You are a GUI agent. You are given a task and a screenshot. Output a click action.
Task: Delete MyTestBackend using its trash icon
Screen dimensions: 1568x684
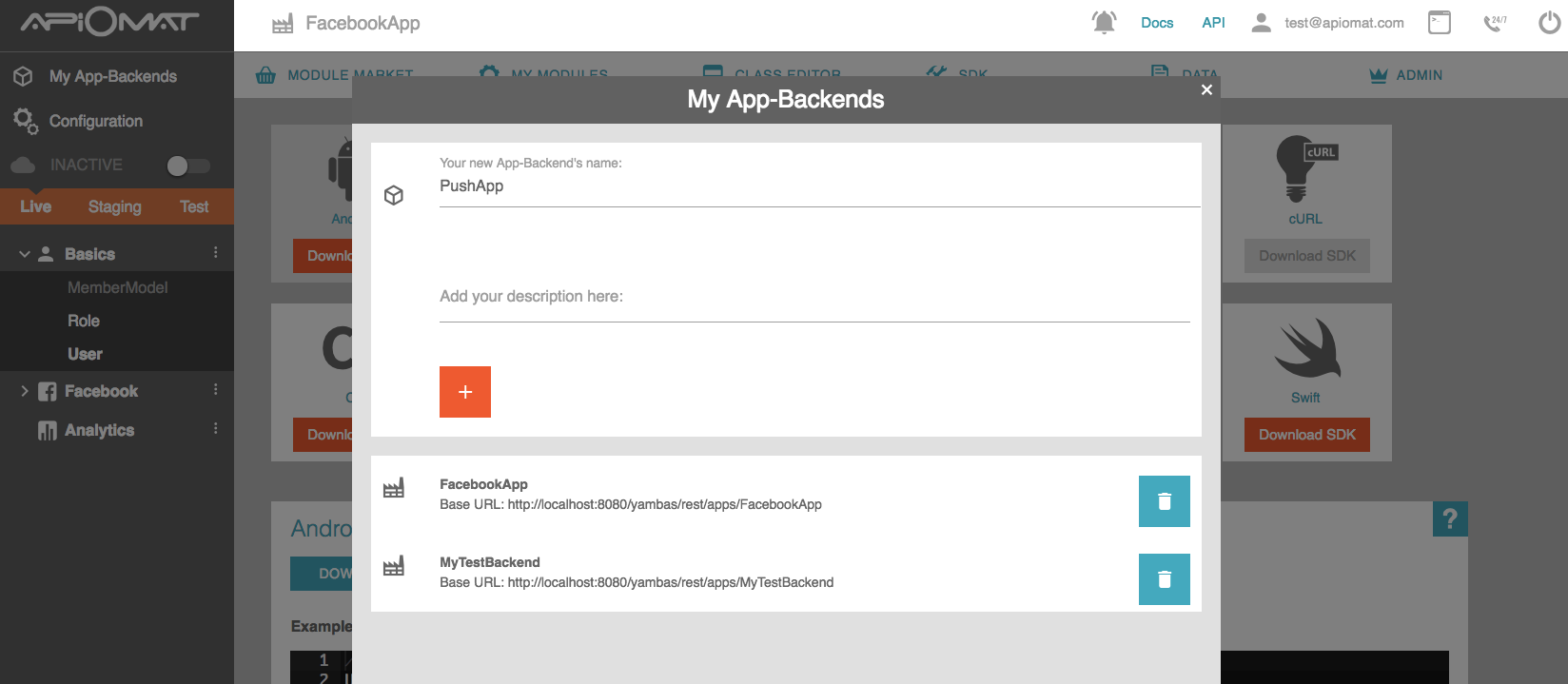1164,579
